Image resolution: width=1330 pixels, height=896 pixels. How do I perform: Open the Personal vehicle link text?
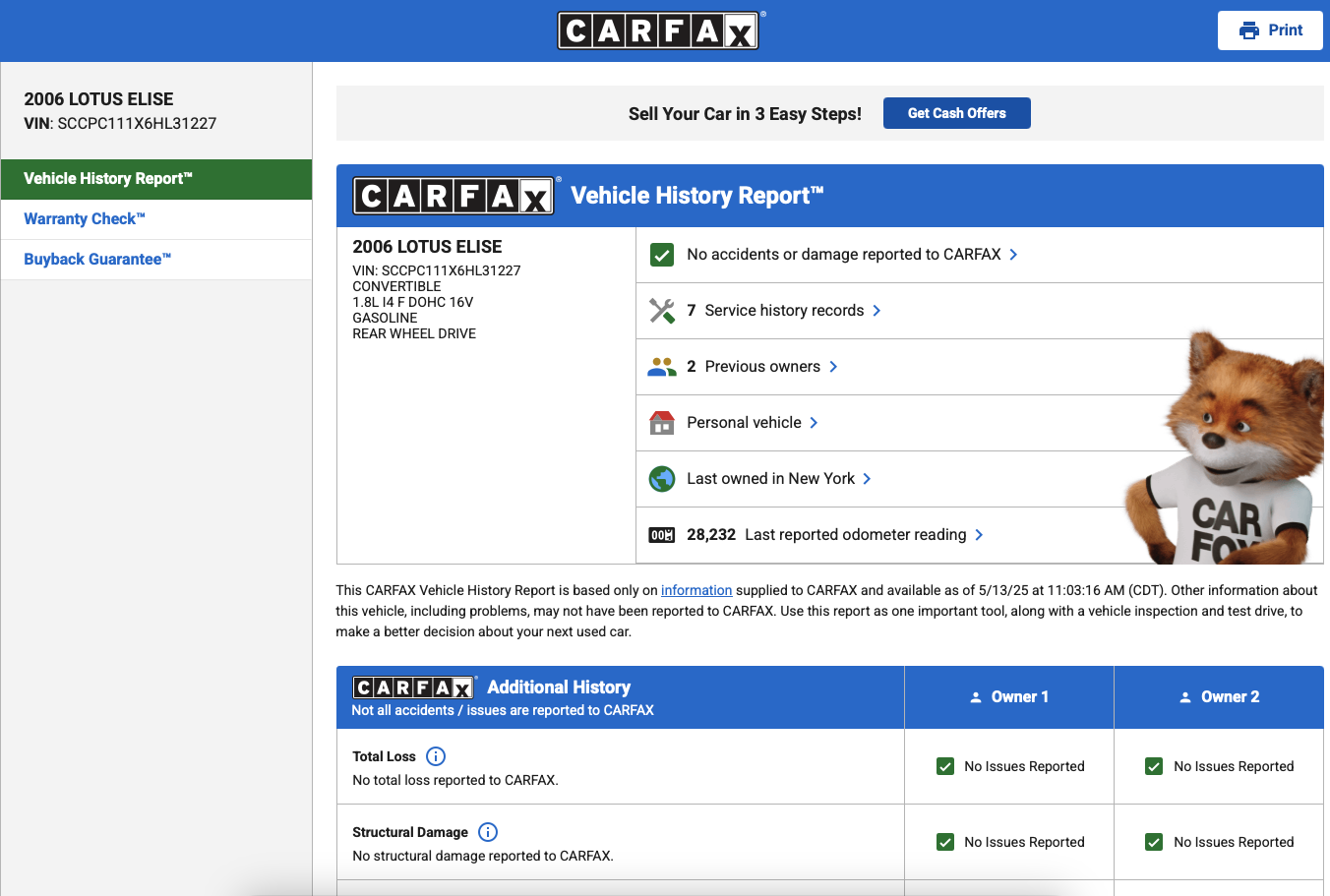[x=745, y=423]
